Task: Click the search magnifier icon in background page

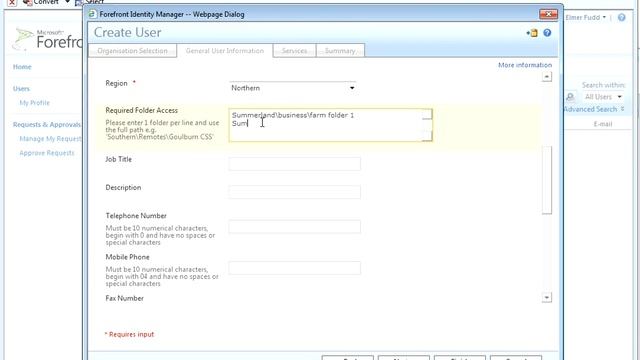Action: click(x=570, y=97)
